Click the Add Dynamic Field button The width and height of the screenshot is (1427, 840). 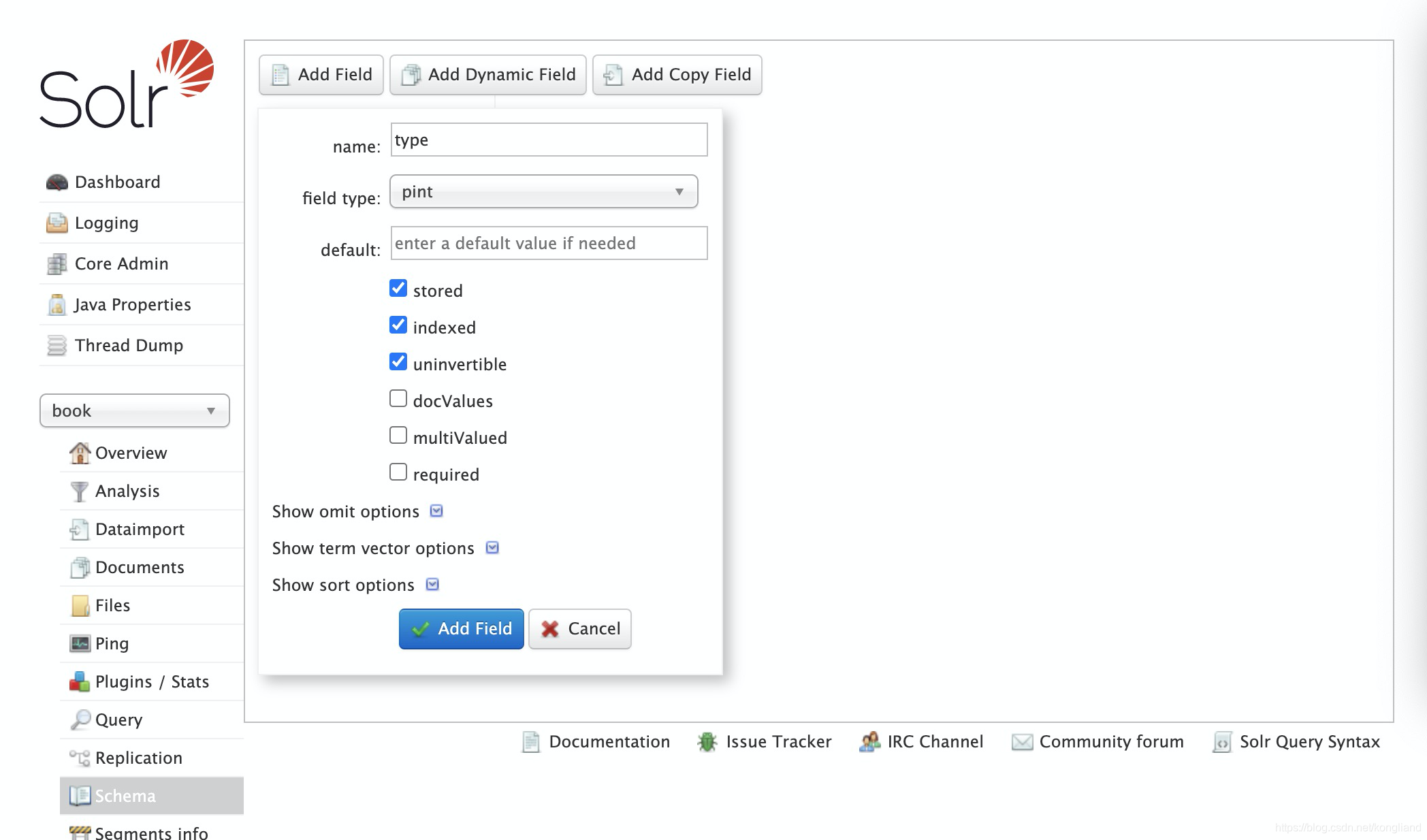pyautogui.click(x=488, y=75)
